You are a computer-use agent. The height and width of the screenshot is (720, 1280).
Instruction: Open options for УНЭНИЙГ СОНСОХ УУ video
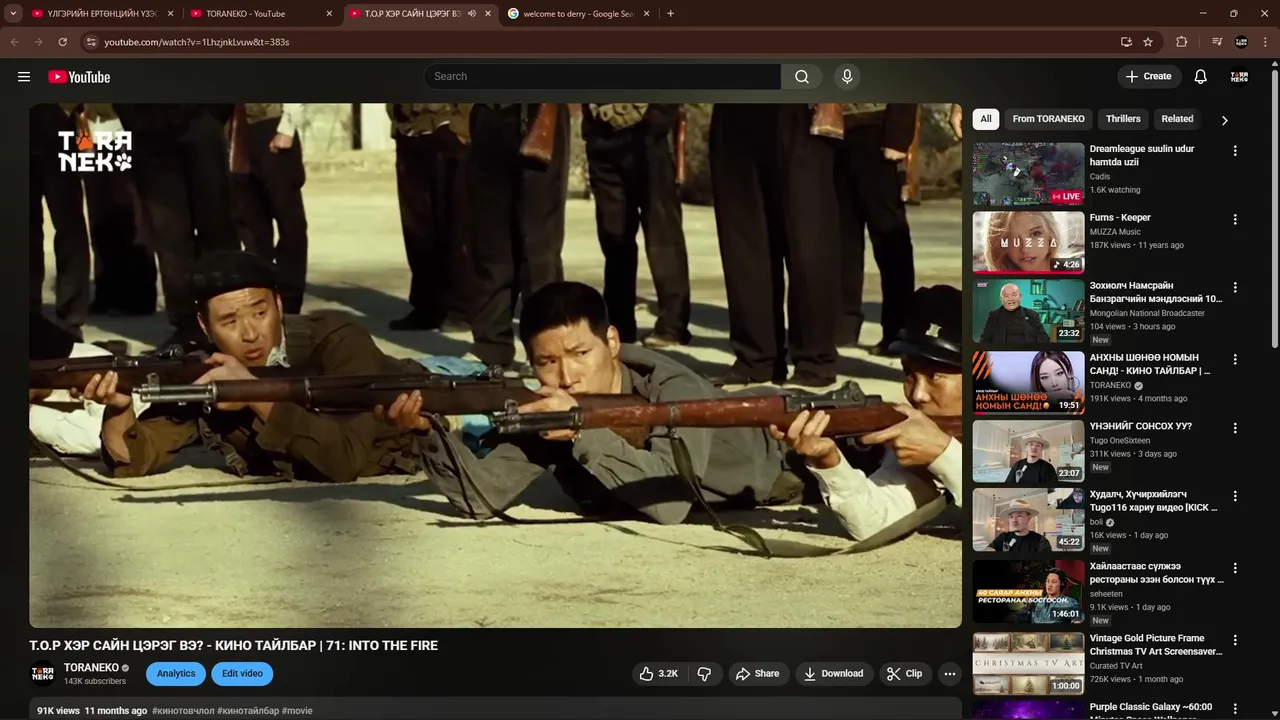pyautogui.click(x=1235, y=428)
